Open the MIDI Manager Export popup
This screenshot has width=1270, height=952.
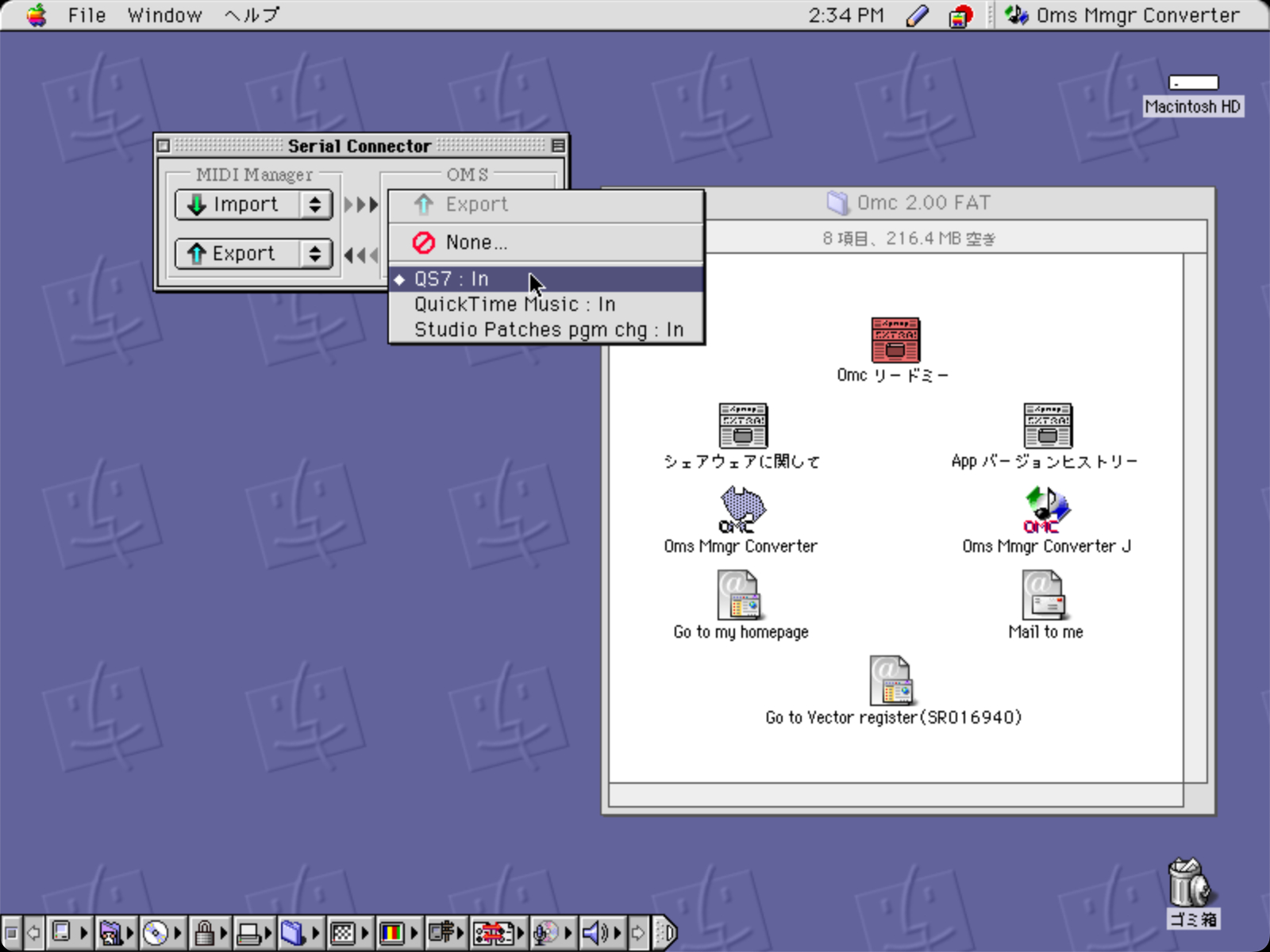coord(252,254)
